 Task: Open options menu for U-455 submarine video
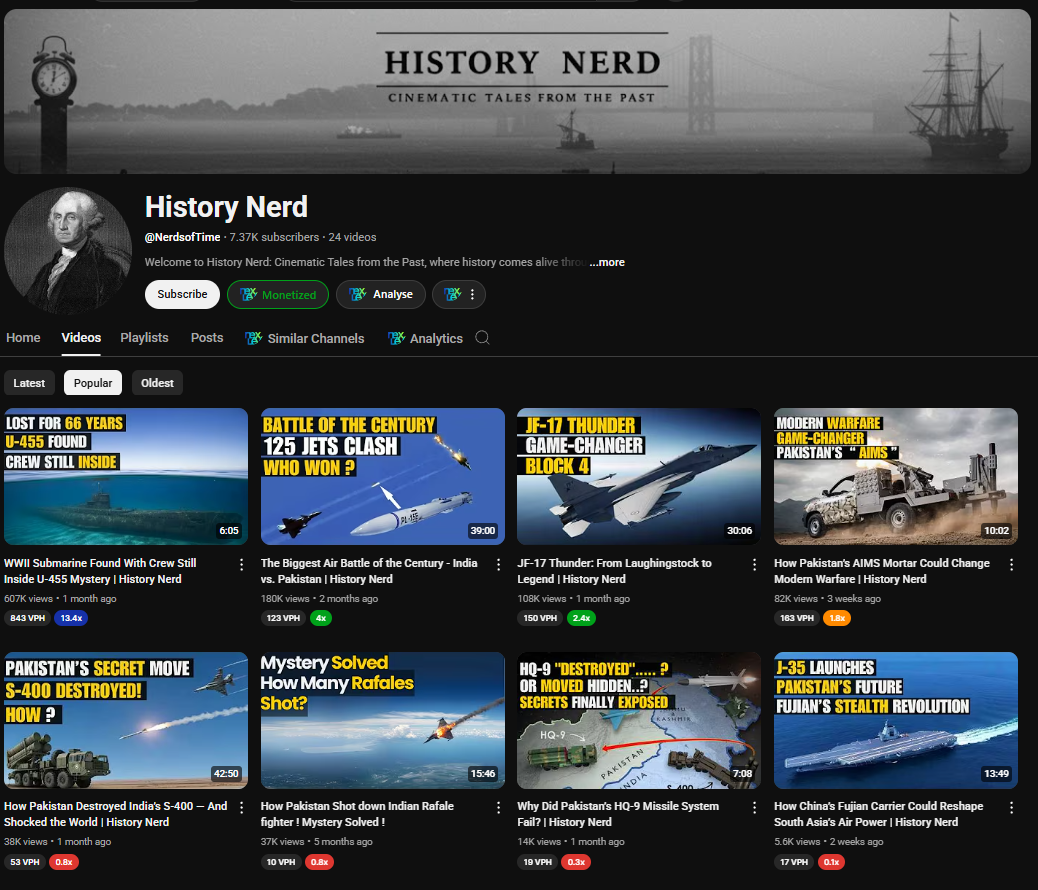241,564
